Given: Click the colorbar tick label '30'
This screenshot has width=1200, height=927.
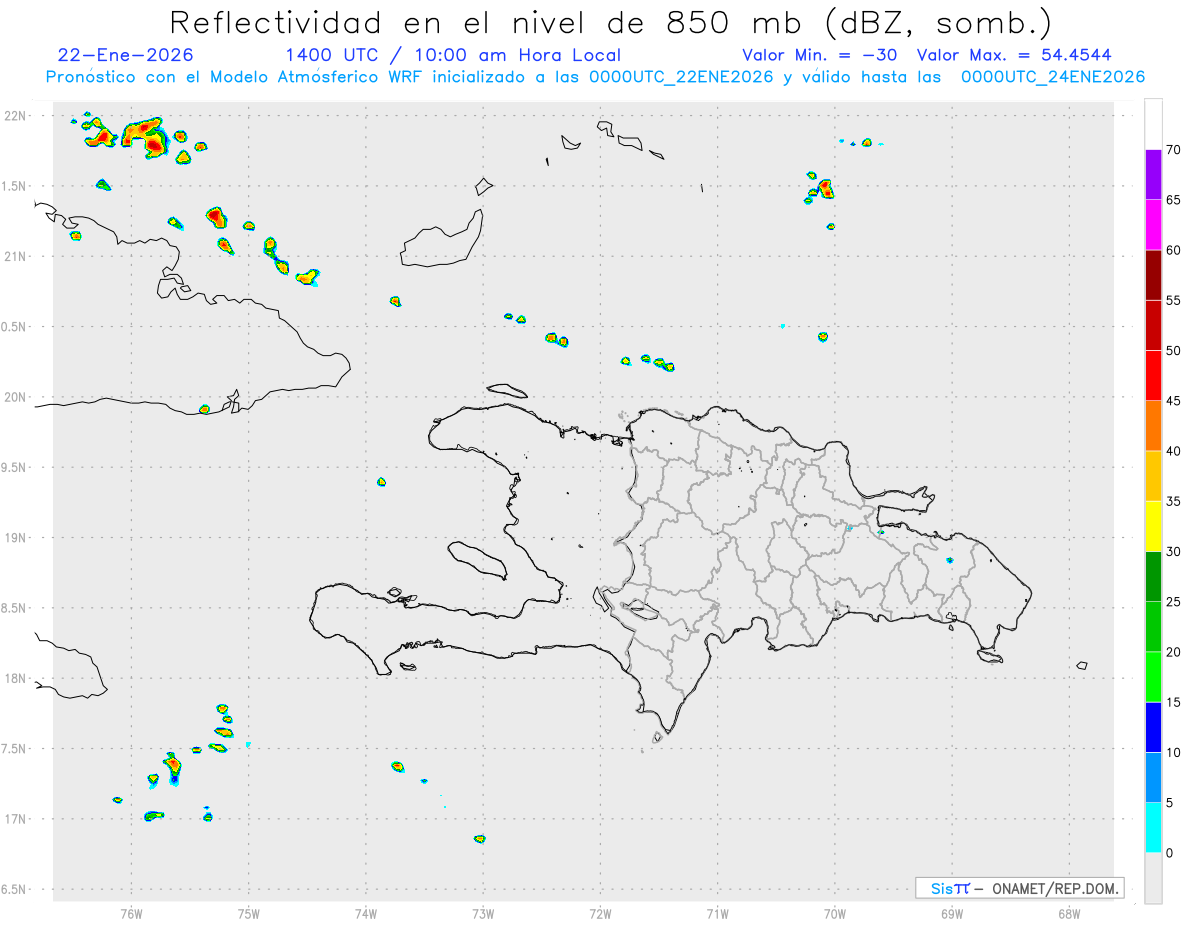Looking at the screenshot, I should pyautogui.click(x=1174, y=552).
